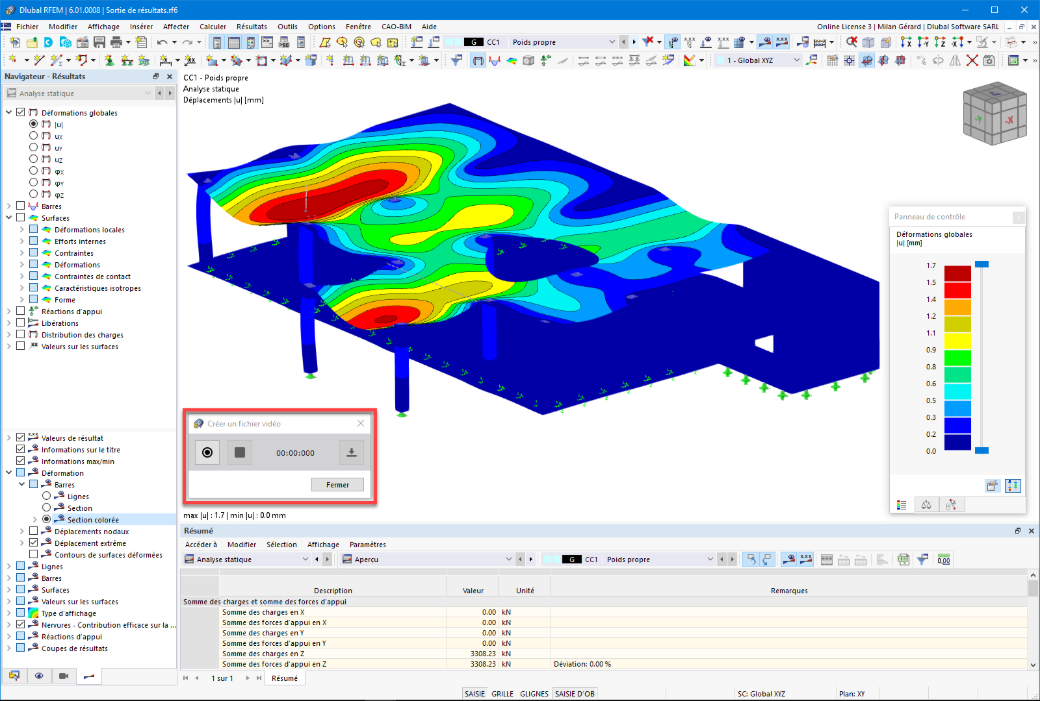Expand the Contraintes surface results node
The height and width of the screenshot is (701, 1040).
point(22,253)
